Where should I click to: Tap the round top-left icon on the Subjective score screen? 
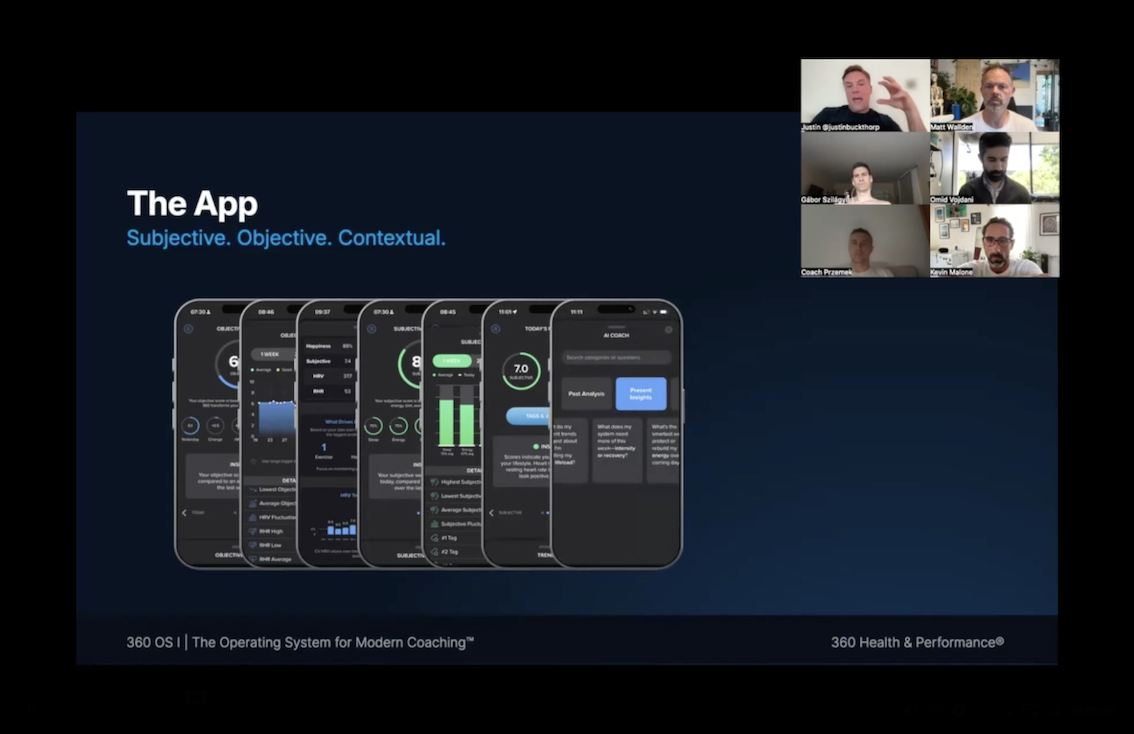[x=372, y=328]
